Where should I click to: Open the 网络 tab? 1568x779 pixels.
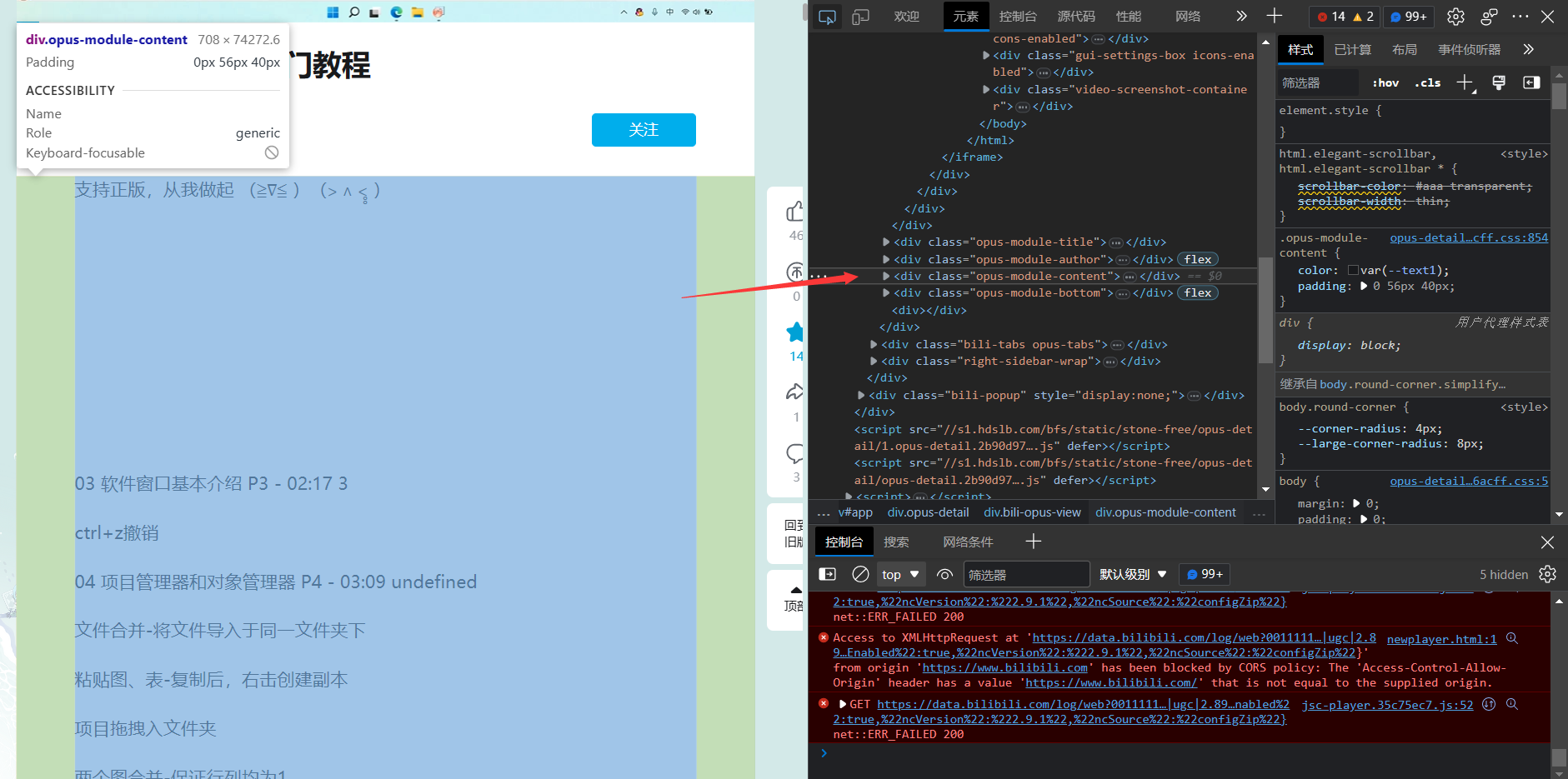click(1188, 17)
